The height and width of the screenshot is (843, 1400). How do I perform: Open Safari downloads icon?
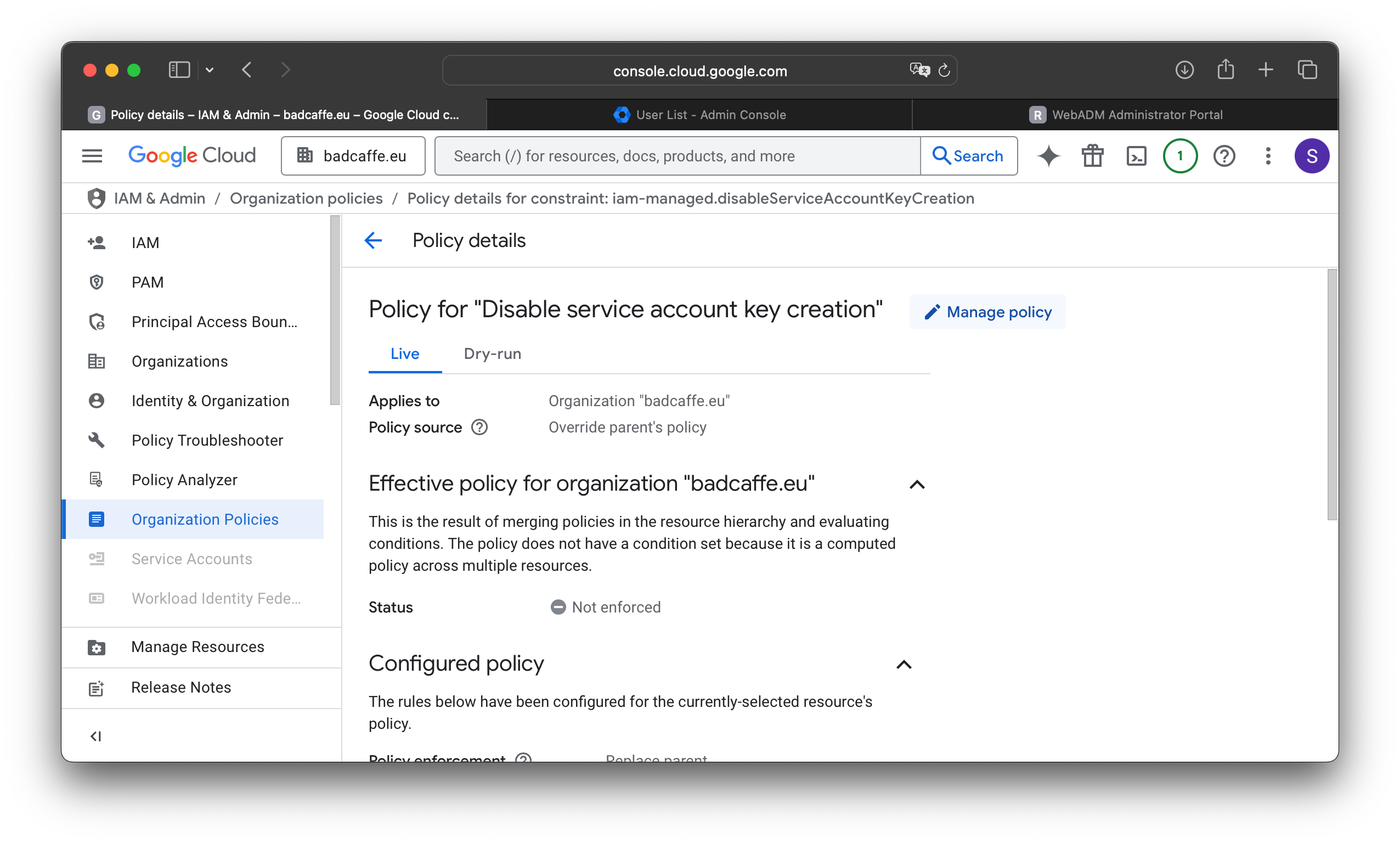1184,70
